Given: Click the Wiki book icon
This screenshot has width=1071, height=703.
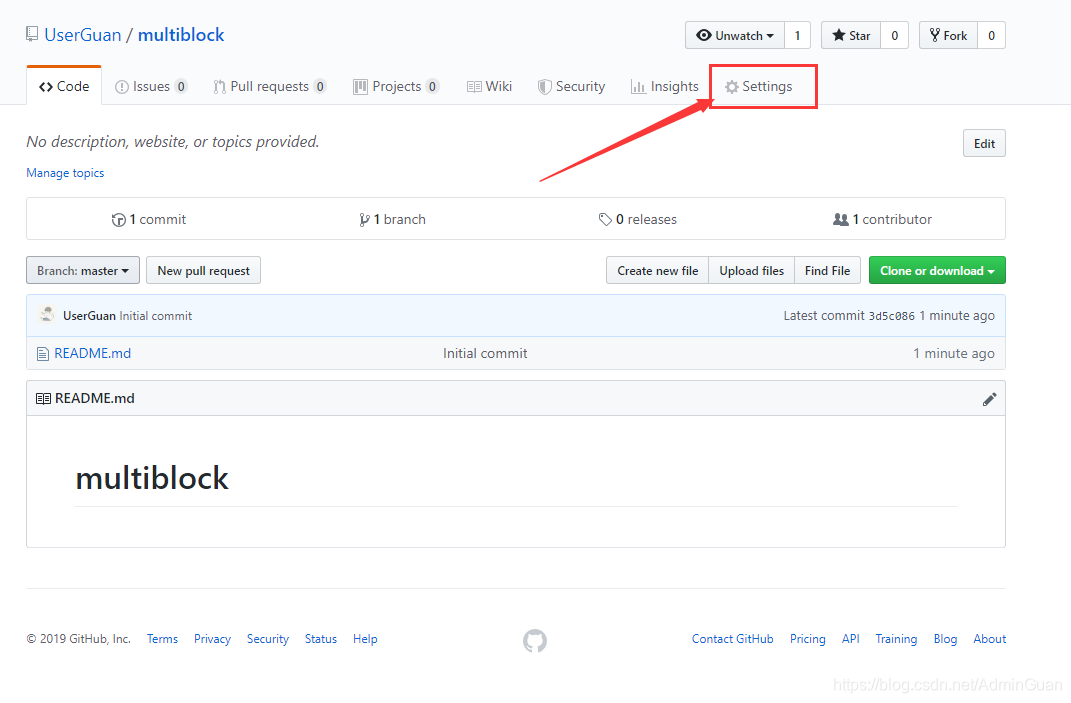Looking at the screenshot, I should coord(474,87).
